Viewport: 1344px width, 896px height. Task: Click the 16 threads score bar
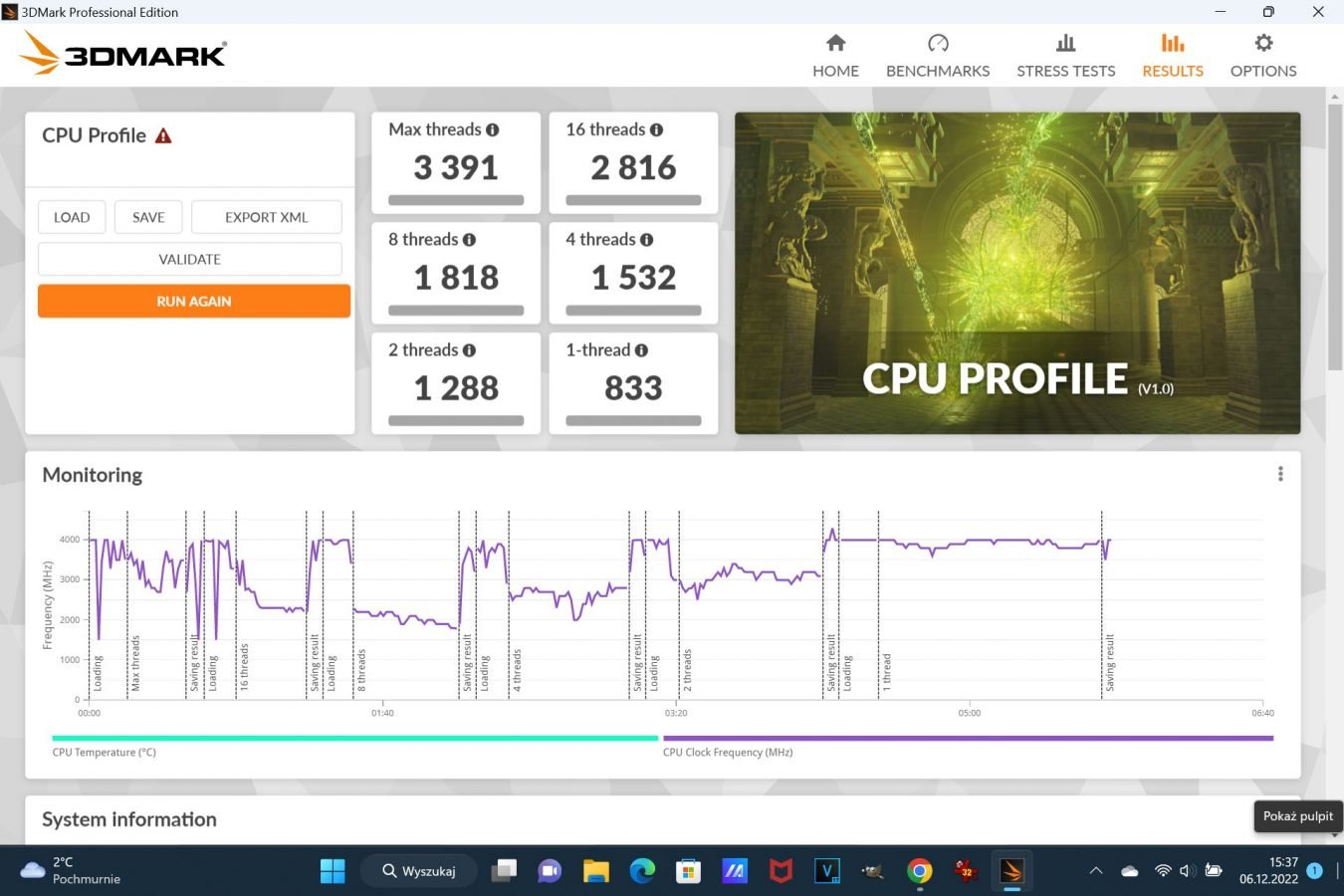(x=633, y=200)
